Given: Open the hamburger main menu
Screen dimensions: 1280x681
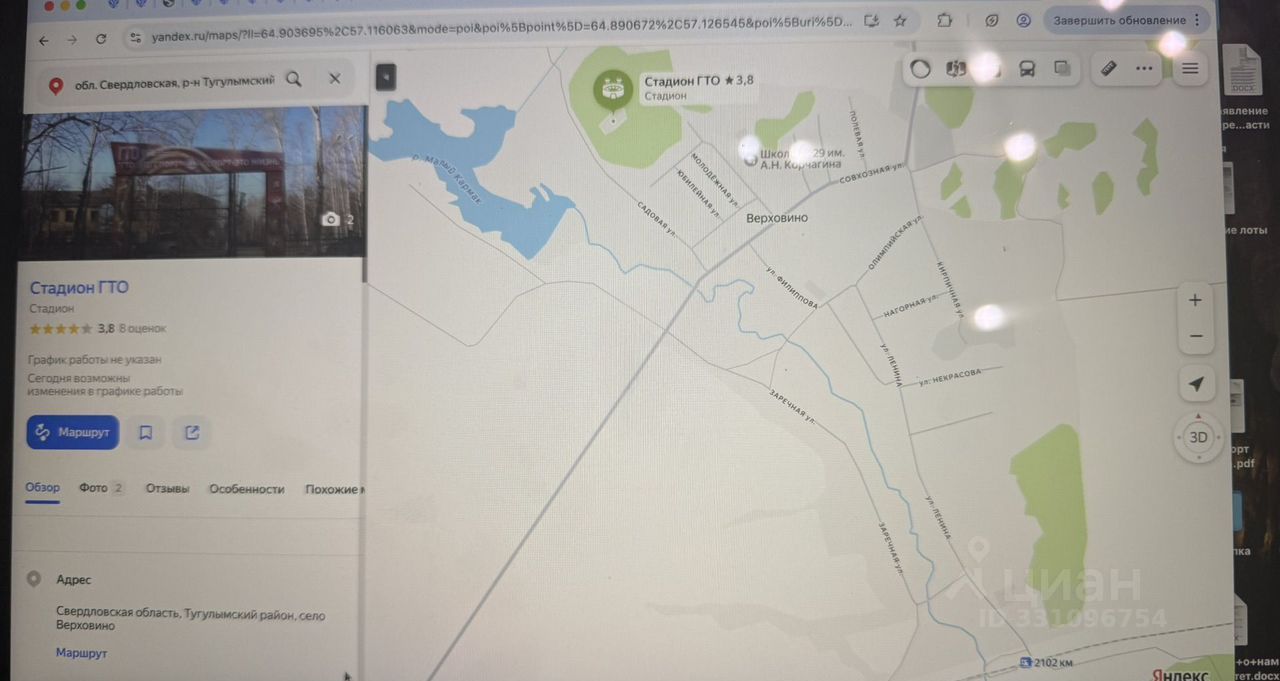Looking at the screenshot, I should coord(1190,68).
